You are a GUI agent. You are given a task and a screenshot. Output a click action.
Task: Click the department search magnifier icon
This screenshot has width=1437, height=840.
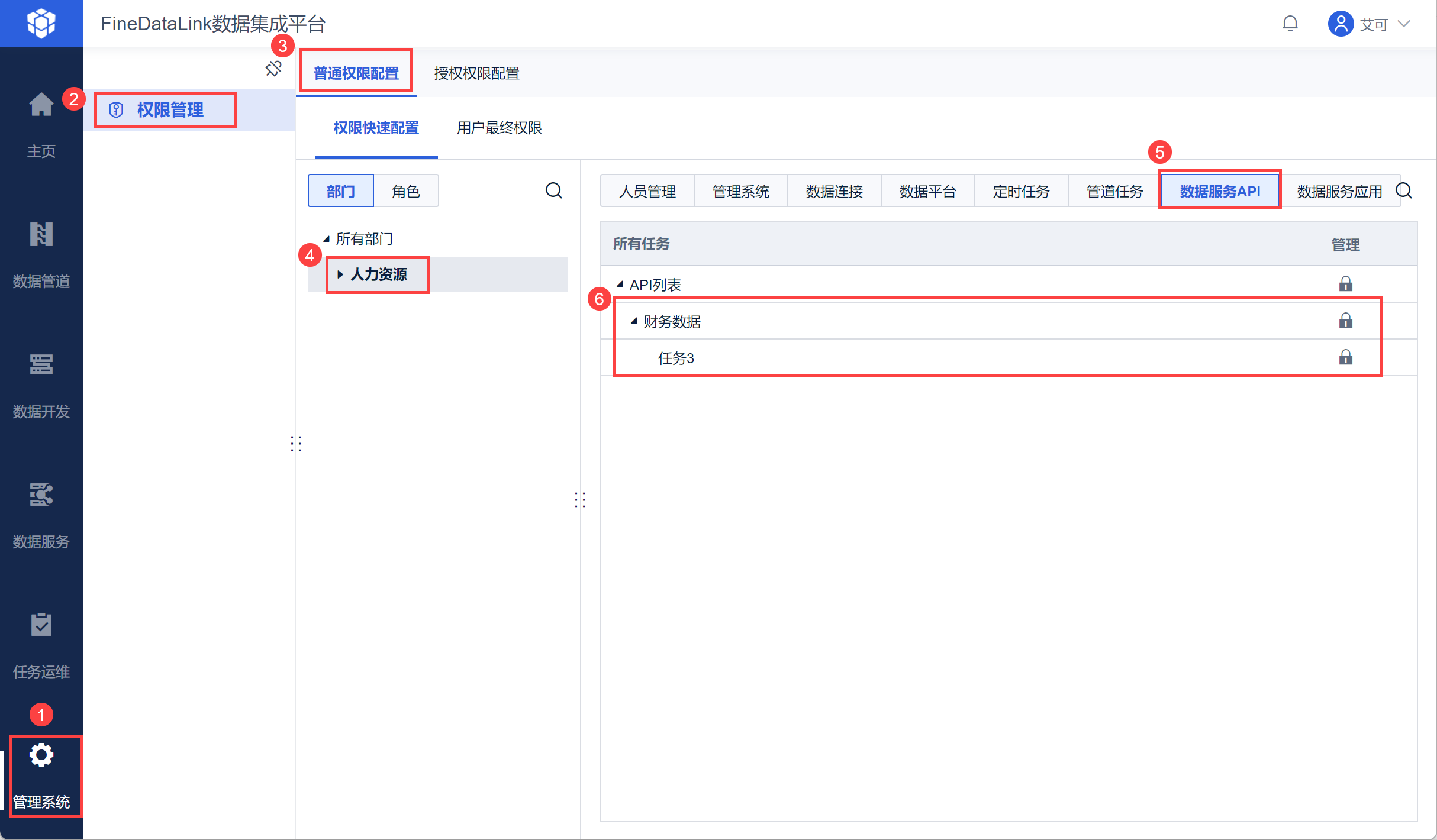tap(553, 190)
